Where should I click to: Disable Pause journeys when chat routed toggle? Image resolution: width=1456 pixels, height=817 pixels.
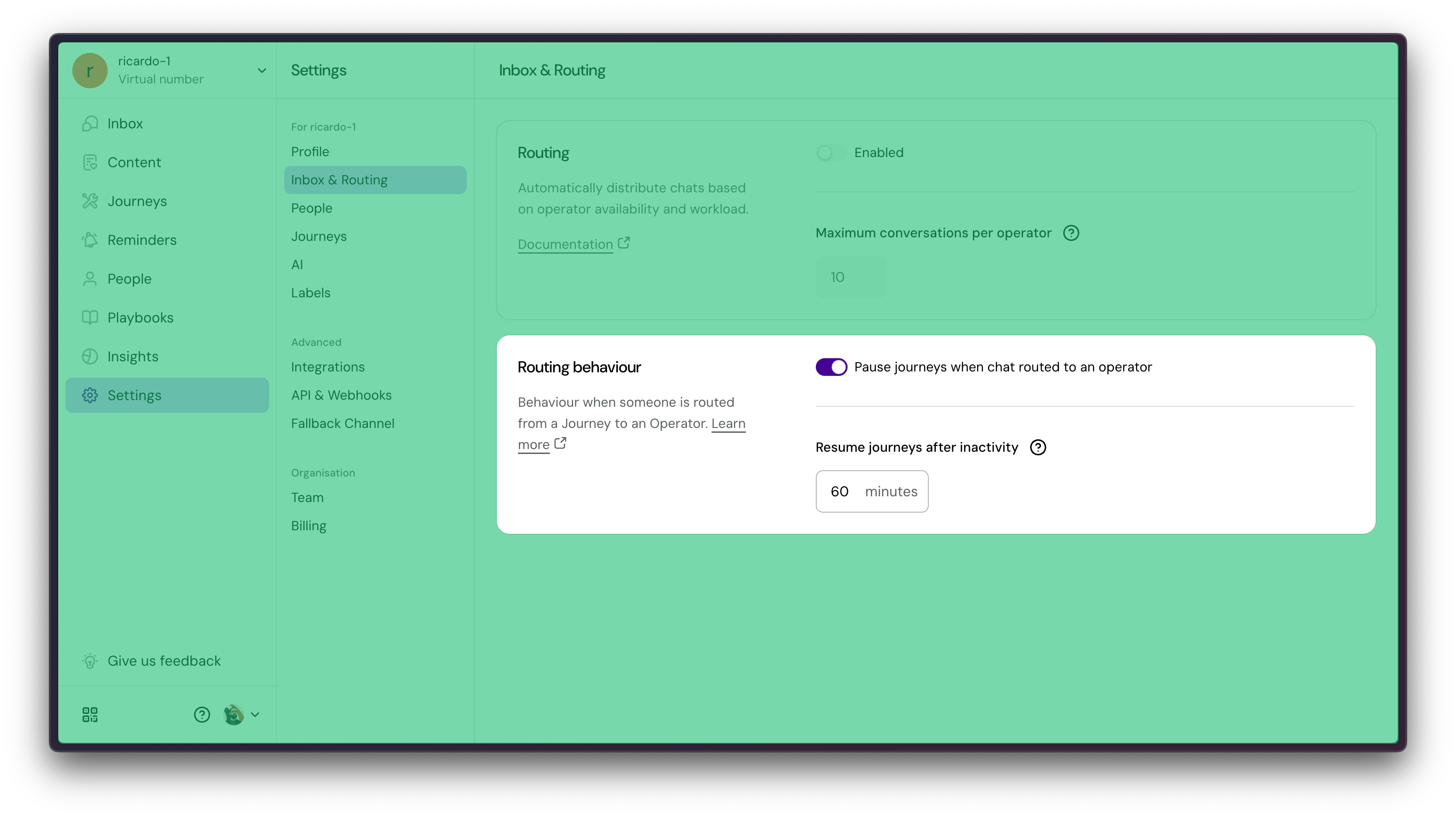tap(831, 367)
